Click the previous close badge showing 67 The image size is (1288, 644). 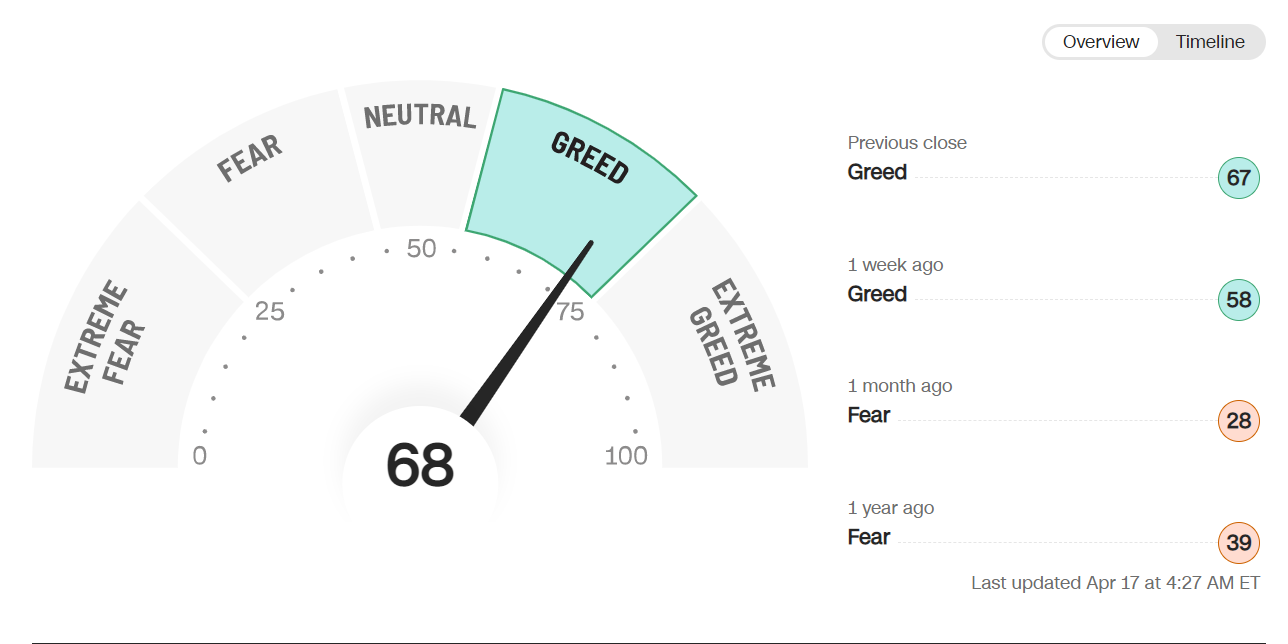coord(1238,178)
